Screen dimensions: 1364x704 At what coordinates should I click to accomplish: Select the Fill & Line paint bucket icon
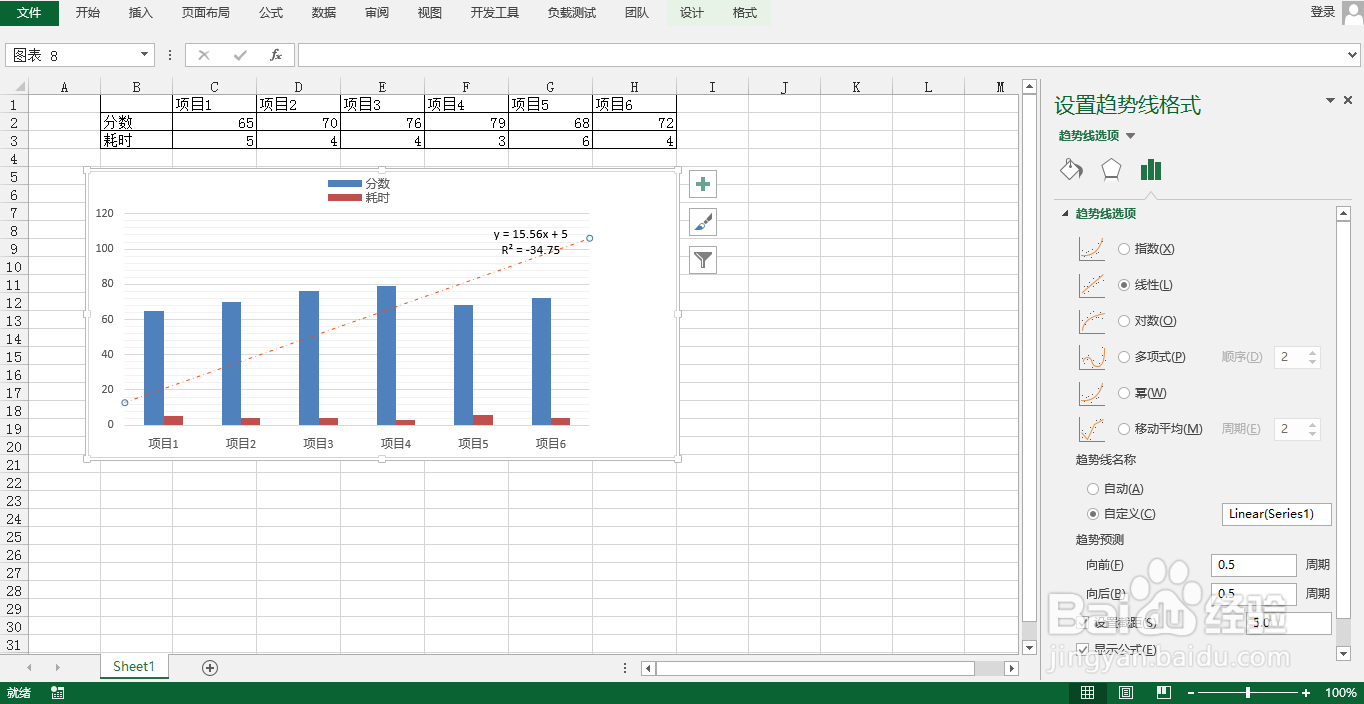tap(1071, 169)
